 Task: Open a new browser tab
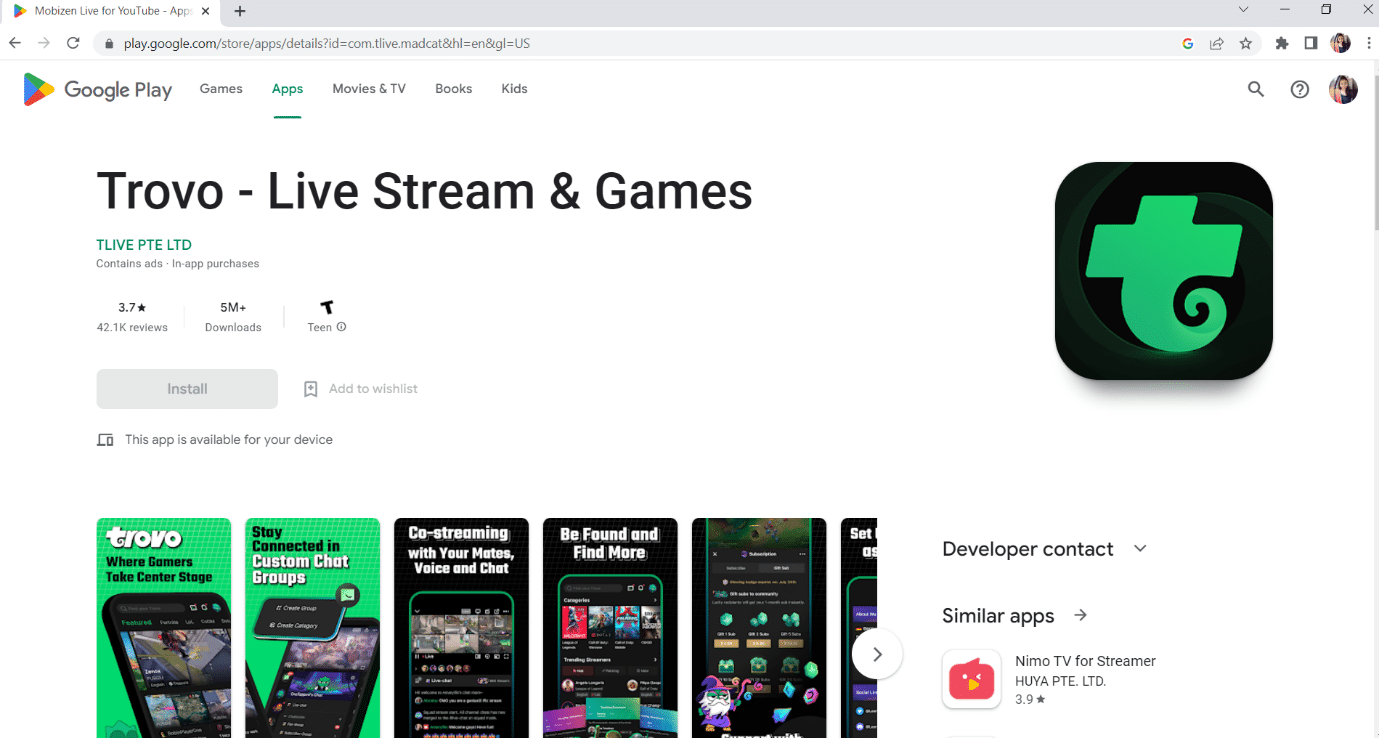coord(240,11)
